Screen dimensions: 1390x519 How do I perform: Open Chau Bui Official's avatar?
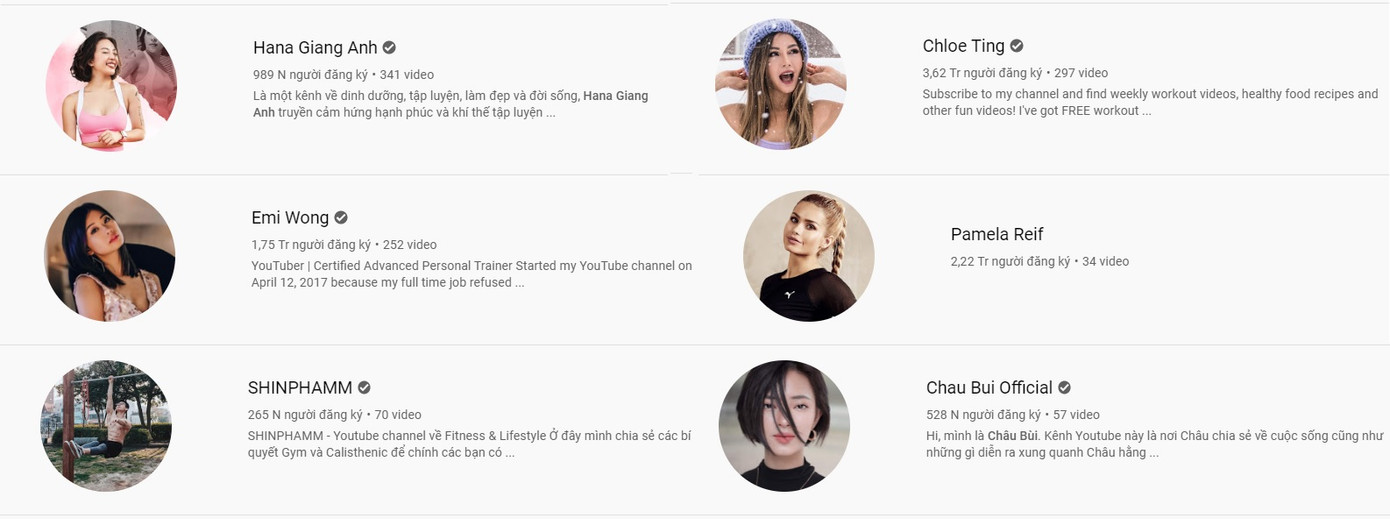pos(784,426)
